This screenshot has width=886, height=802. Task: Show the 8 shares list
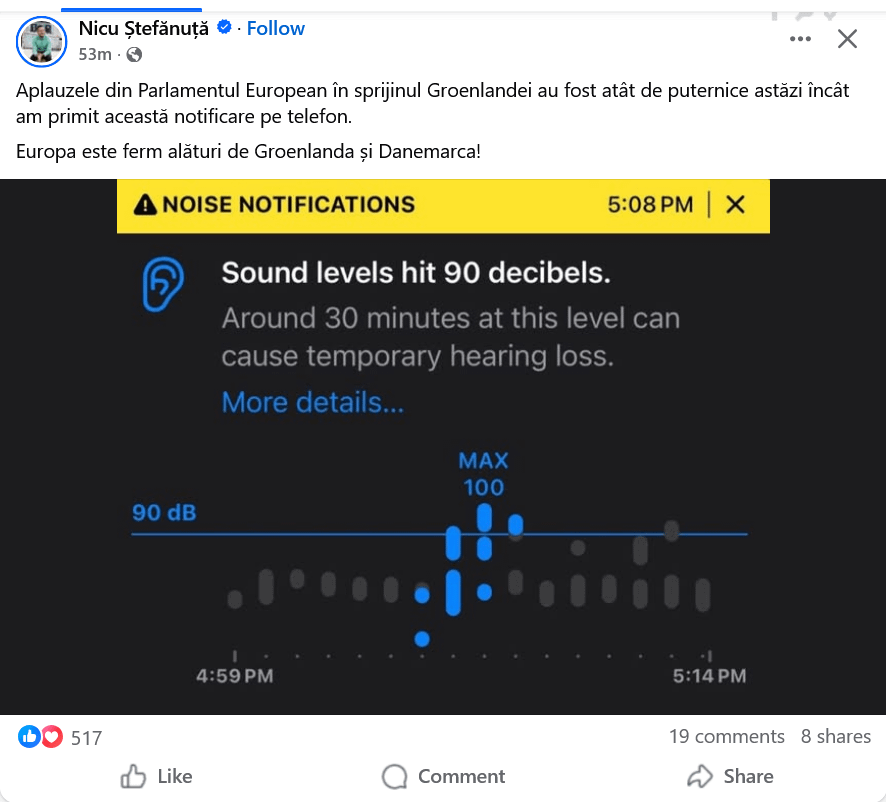pyautogui.click(x=835, y=736)
